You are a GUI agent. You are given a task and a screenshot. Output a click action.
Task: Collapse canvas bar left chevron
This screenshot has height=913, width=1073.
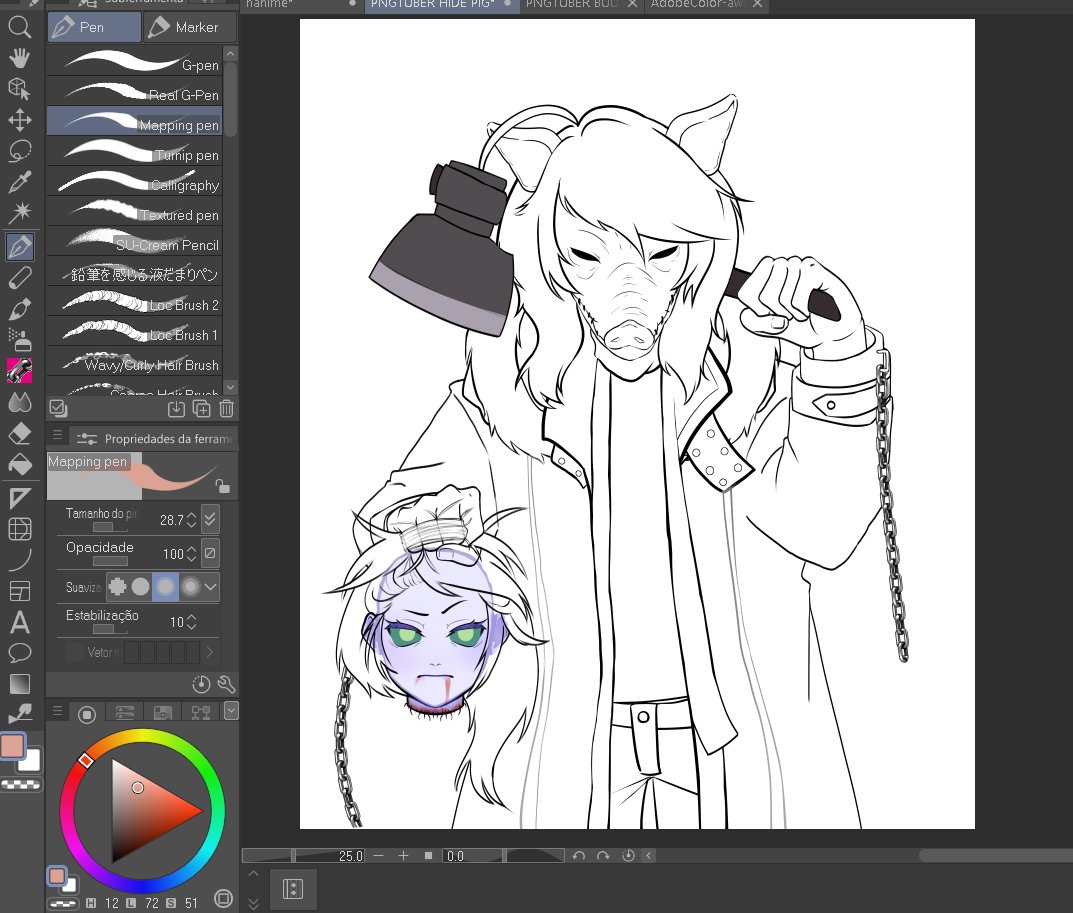(x=649, y=856)
